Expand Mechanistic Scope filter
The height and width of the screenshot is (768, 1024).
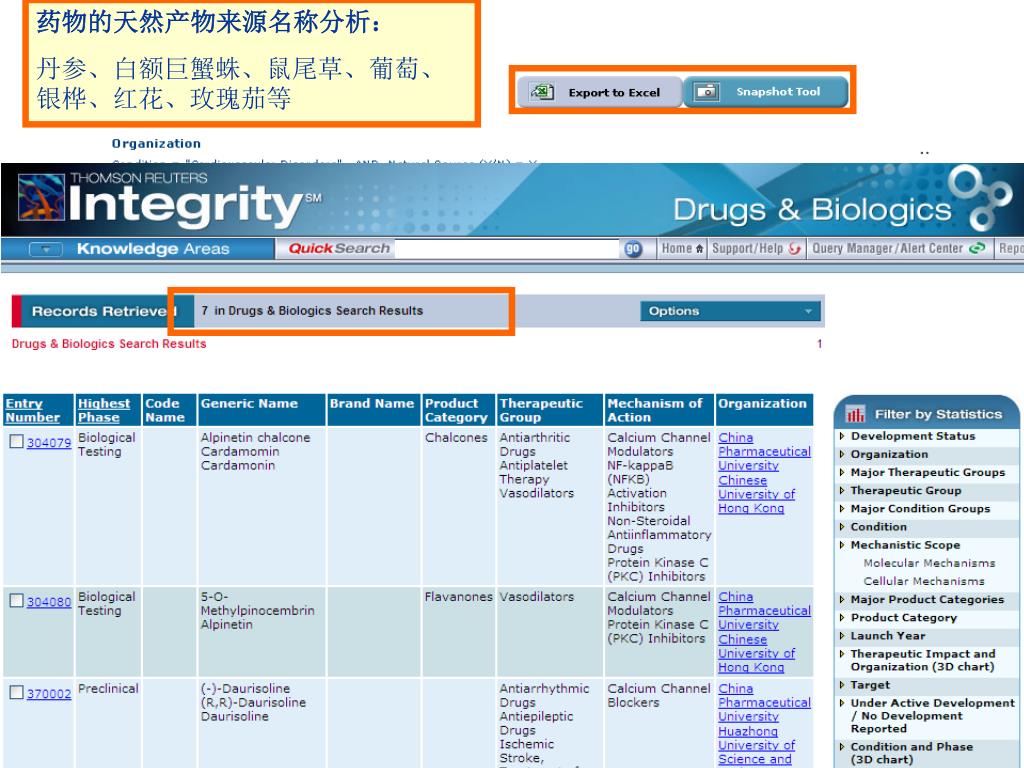[842, 545]
